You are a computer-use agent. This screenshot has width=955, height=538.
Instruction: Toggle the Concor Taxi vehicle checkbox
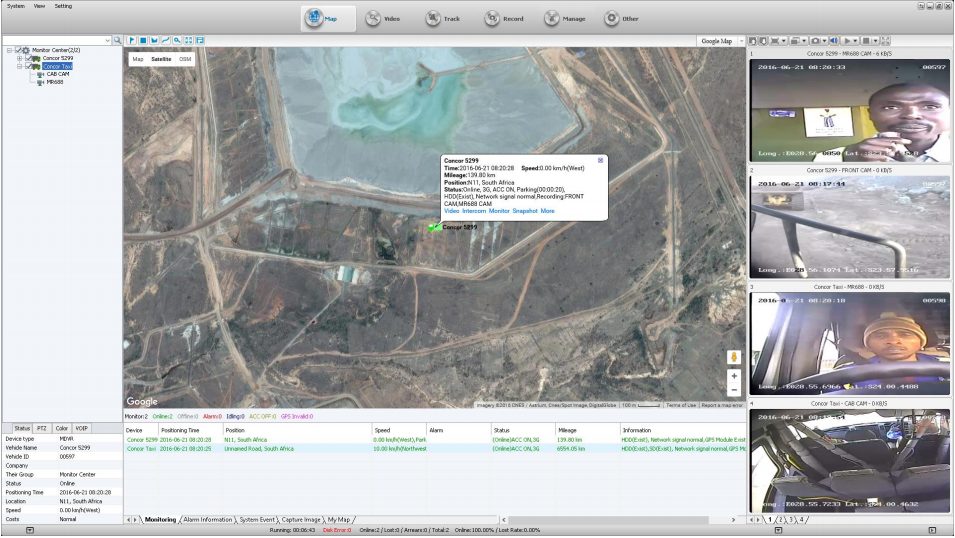click(28, 66)
